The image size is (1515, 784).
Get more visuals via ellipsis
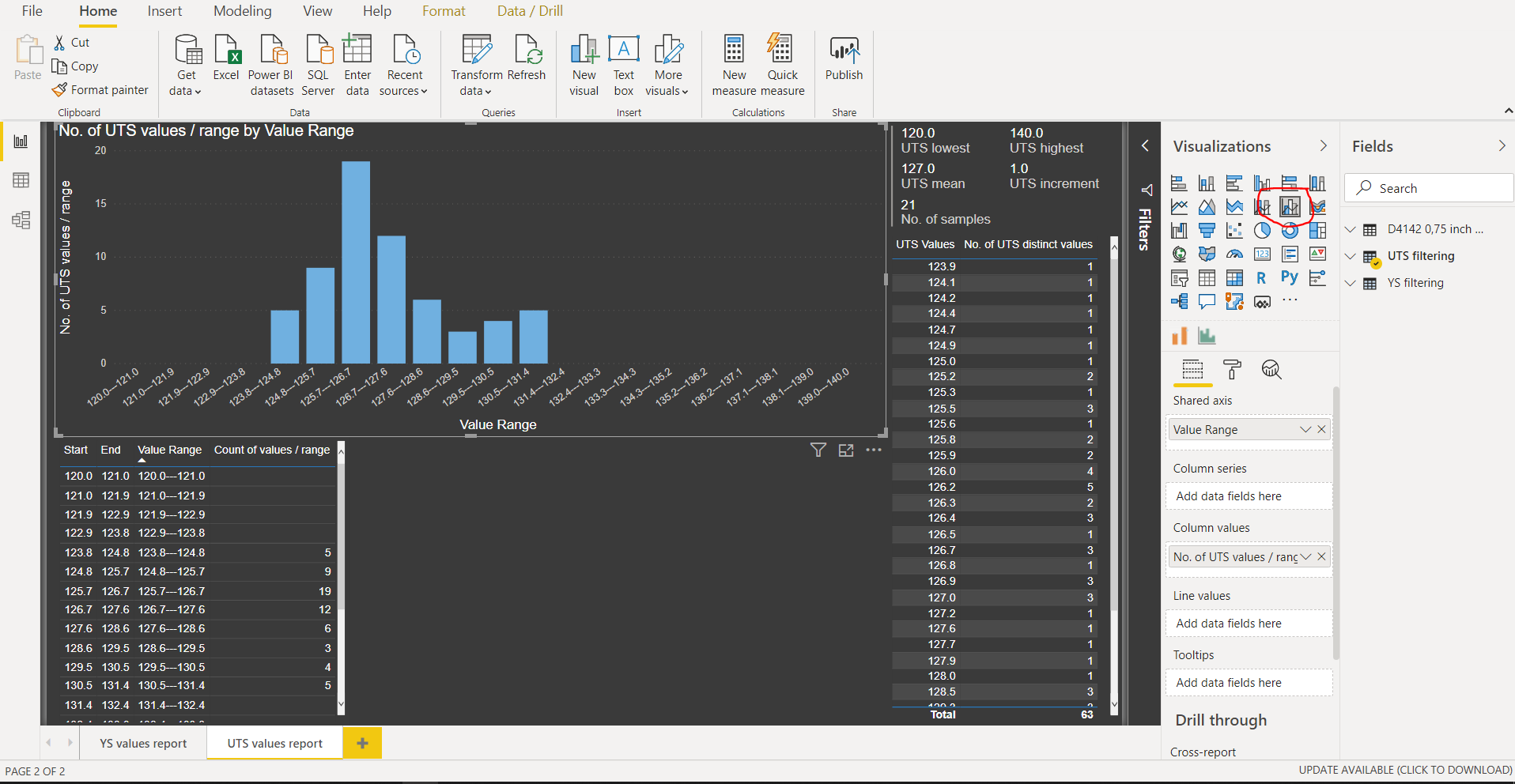[1290, 300]
